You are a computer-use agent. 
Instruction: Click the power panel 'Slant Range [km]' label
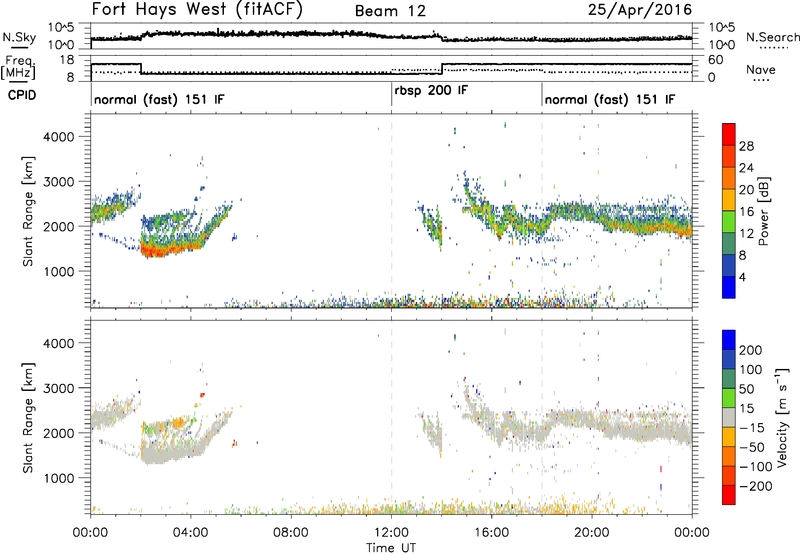28,211
